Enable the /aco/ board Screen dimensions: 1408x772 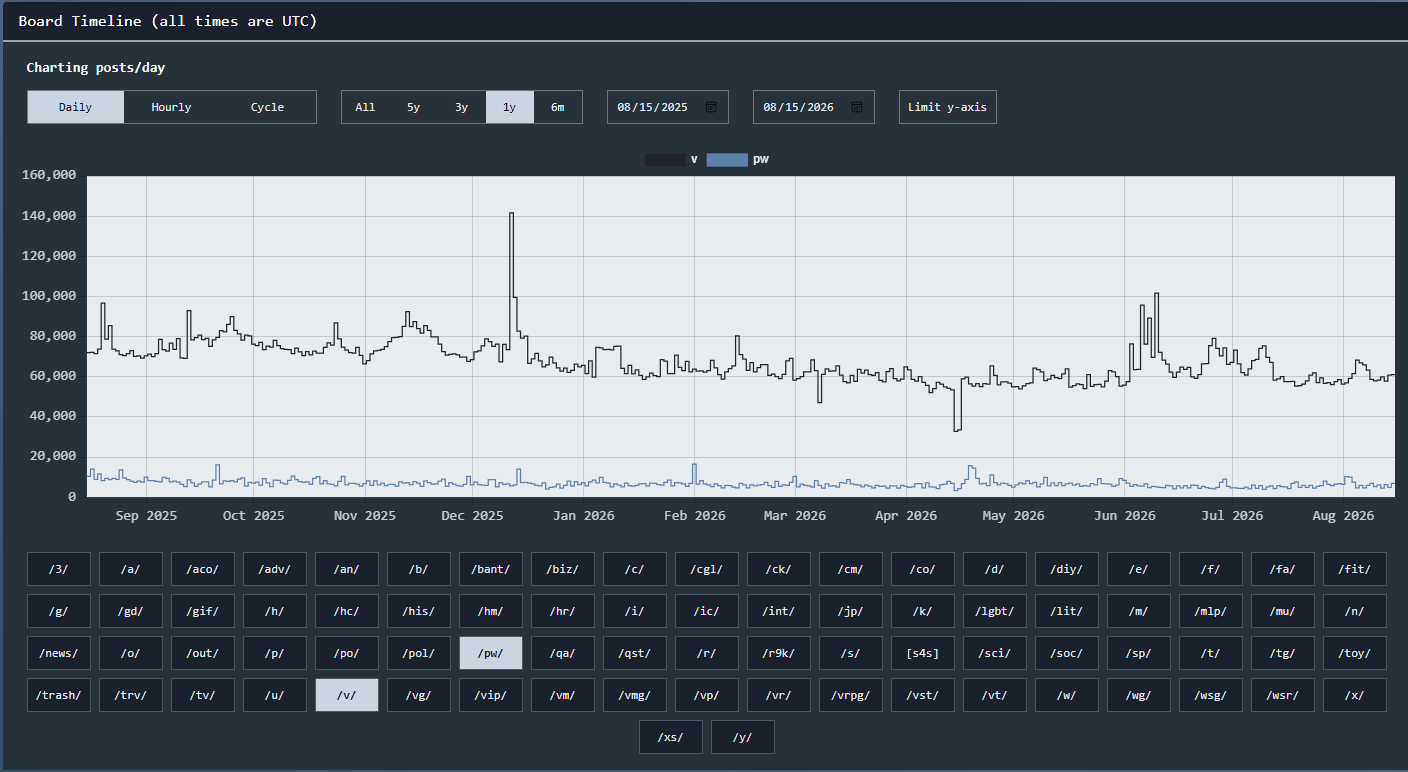click(x=203, y=569)
